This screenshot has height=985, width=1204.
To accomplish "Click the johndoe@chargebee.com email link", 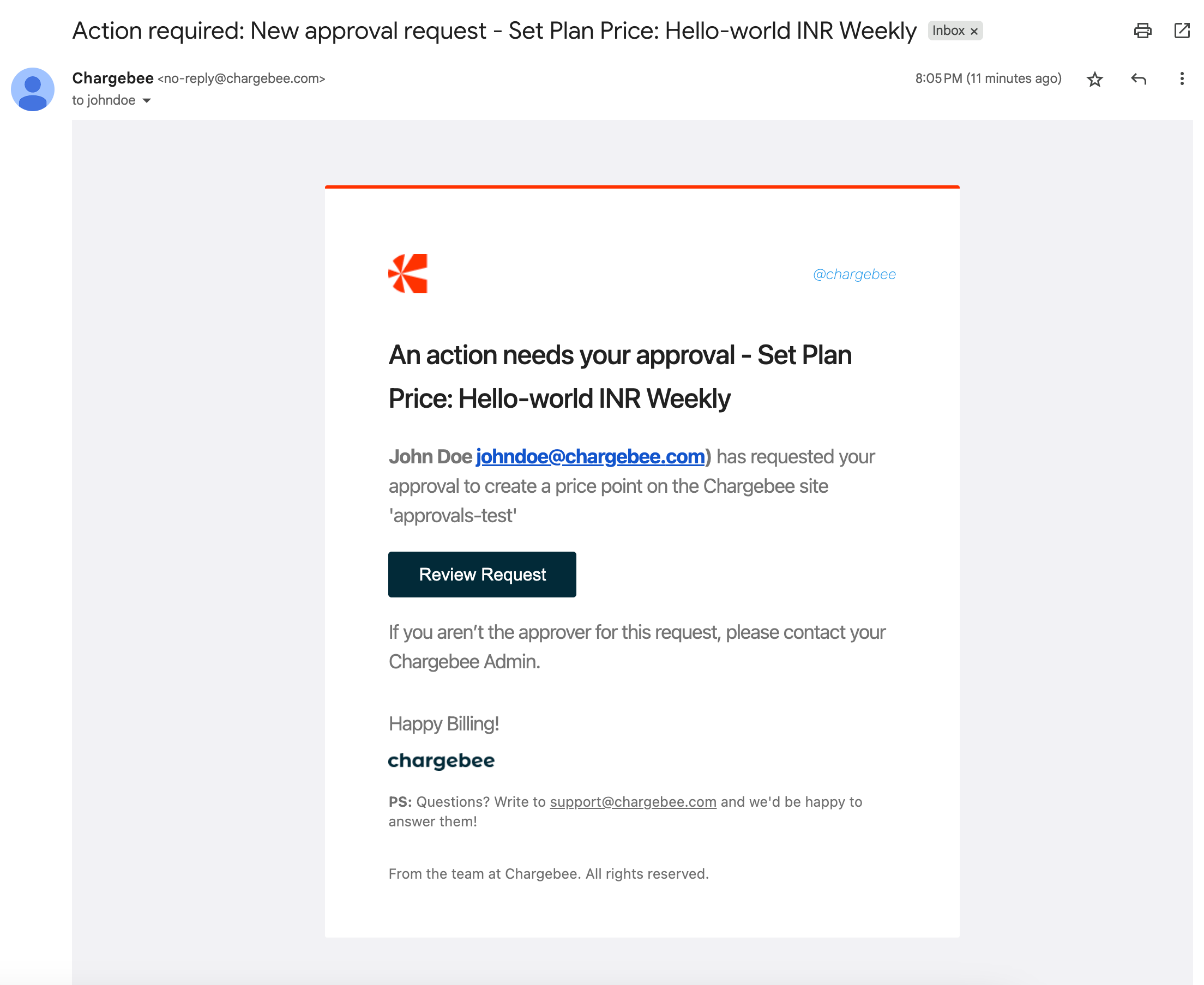I will point(590,456).
